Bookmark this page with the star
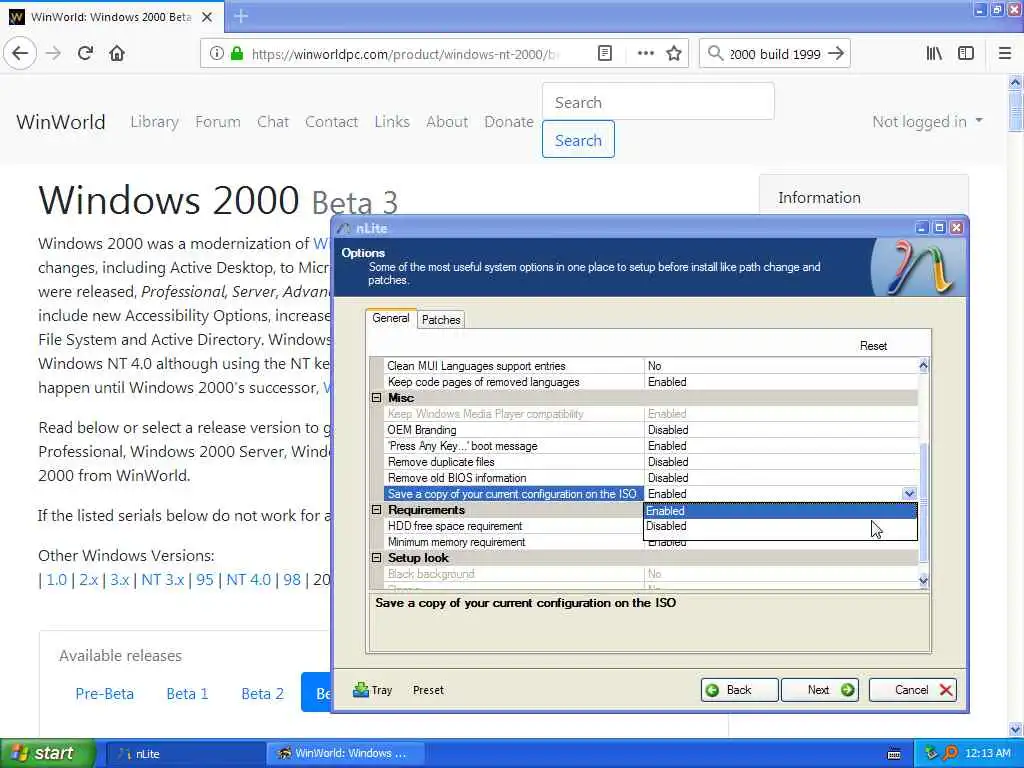1024x768 pixels. 674,54
